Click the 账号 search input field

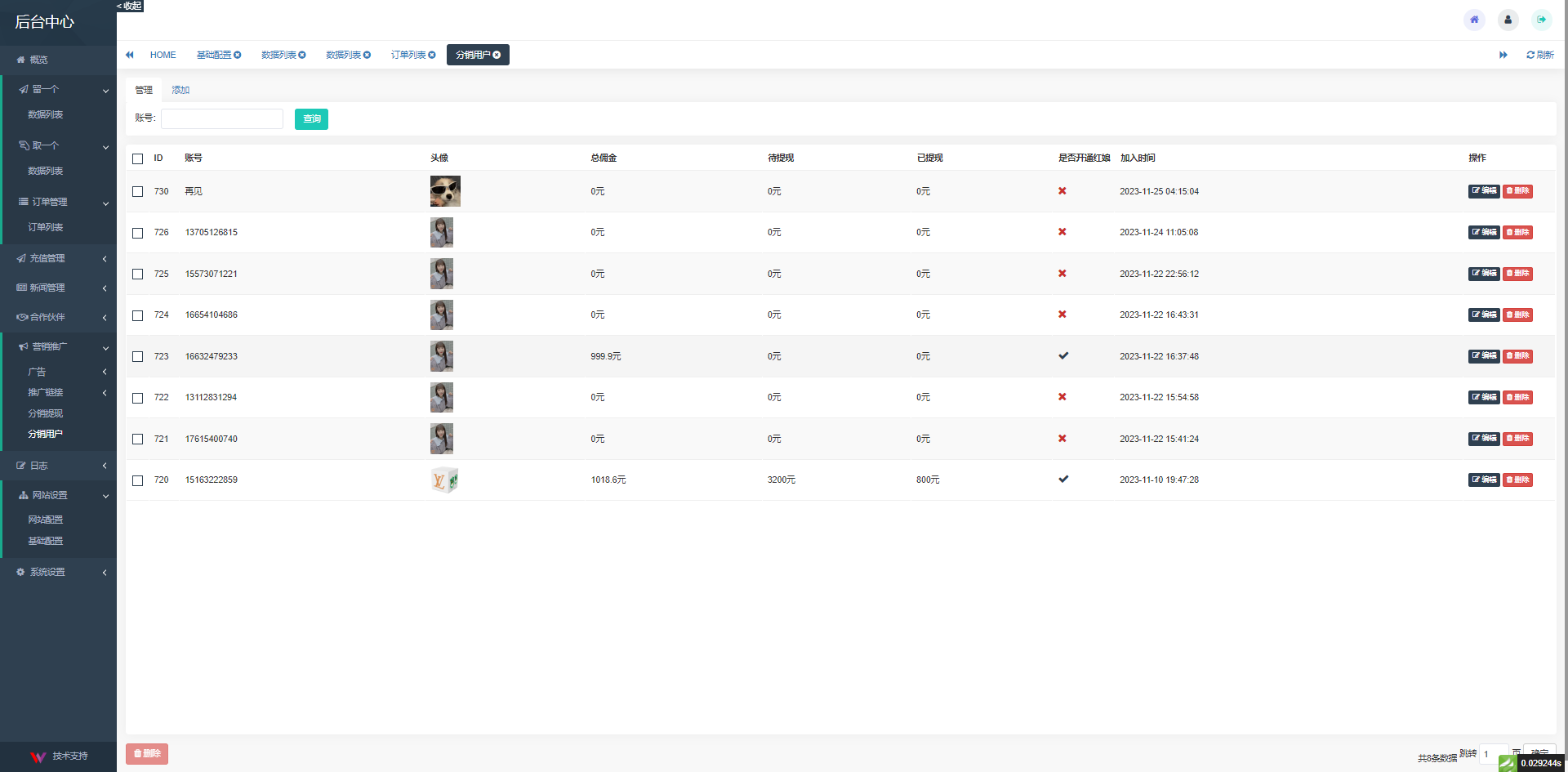pyautogui.click(x=222, y=119)
